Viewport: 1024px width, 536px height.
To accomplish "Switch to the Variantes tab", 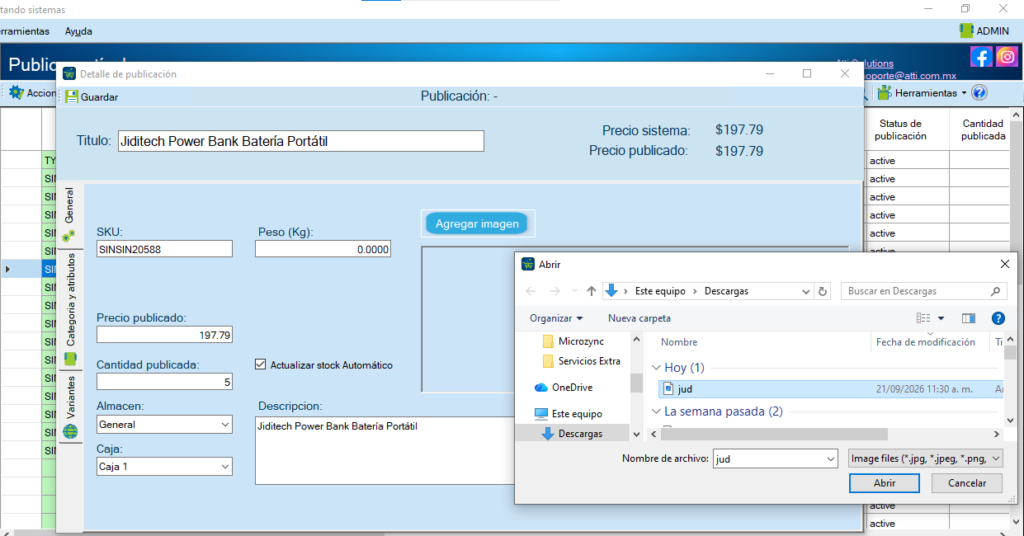I will (x=70, y=407).
